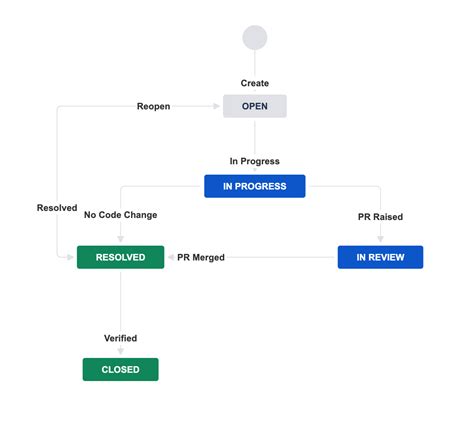Select the IN REVIEW status node
The width and height of the screenshot is (474, 431).
380,257
